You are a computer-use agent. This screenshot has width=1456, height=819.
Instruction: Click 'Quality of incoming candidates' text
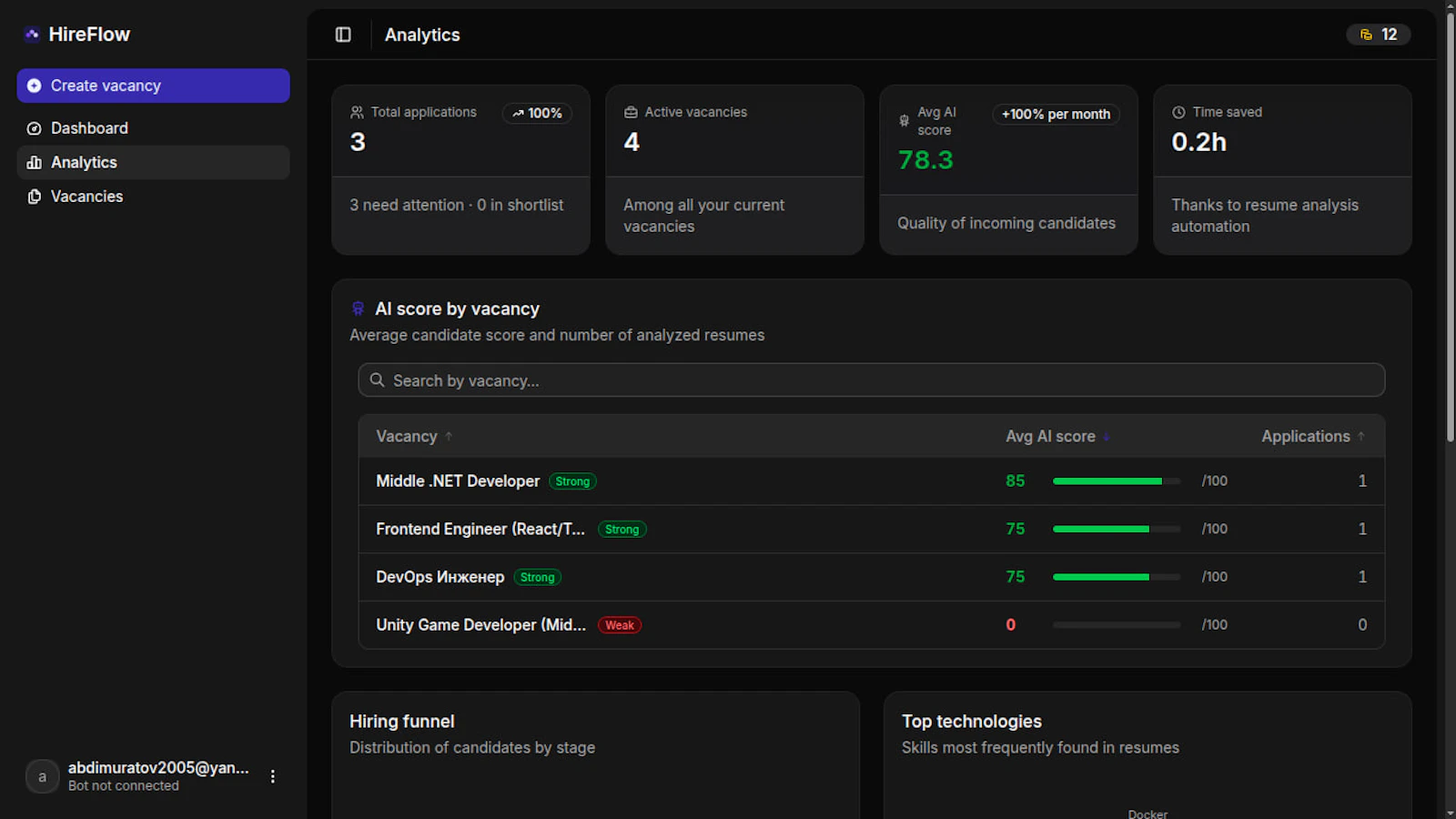coord(1006,224)
